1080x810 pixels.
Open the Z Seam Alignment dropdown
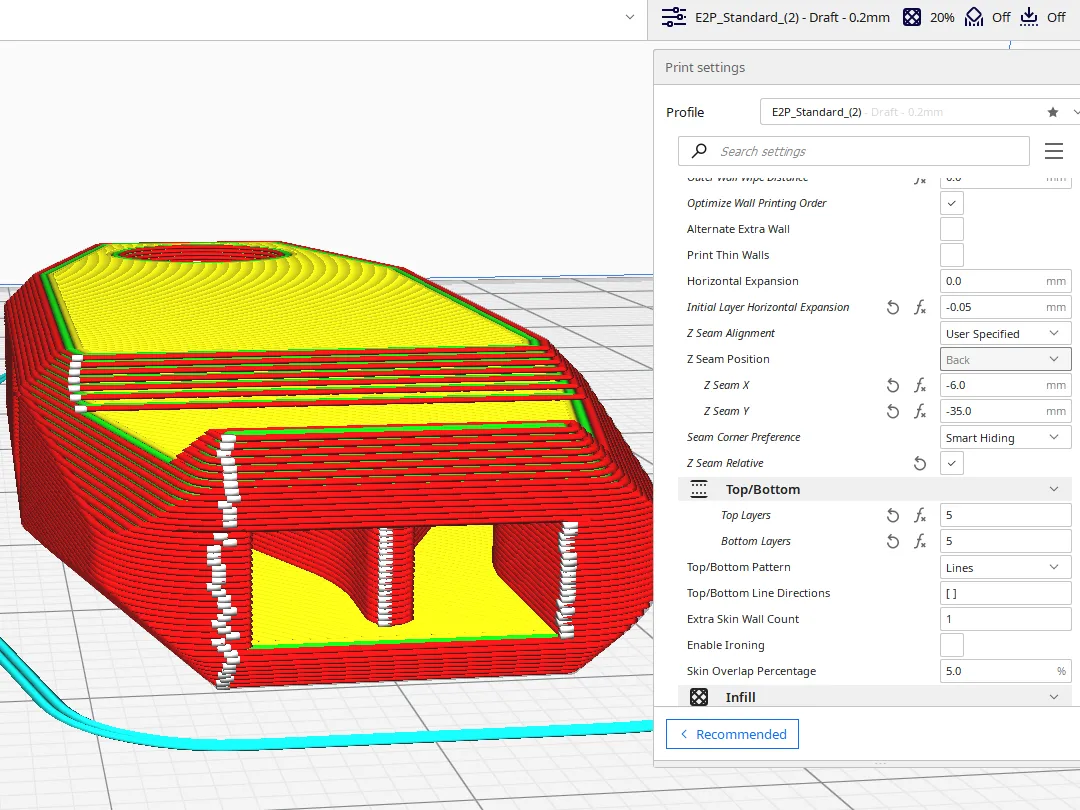coord(1005,333)
